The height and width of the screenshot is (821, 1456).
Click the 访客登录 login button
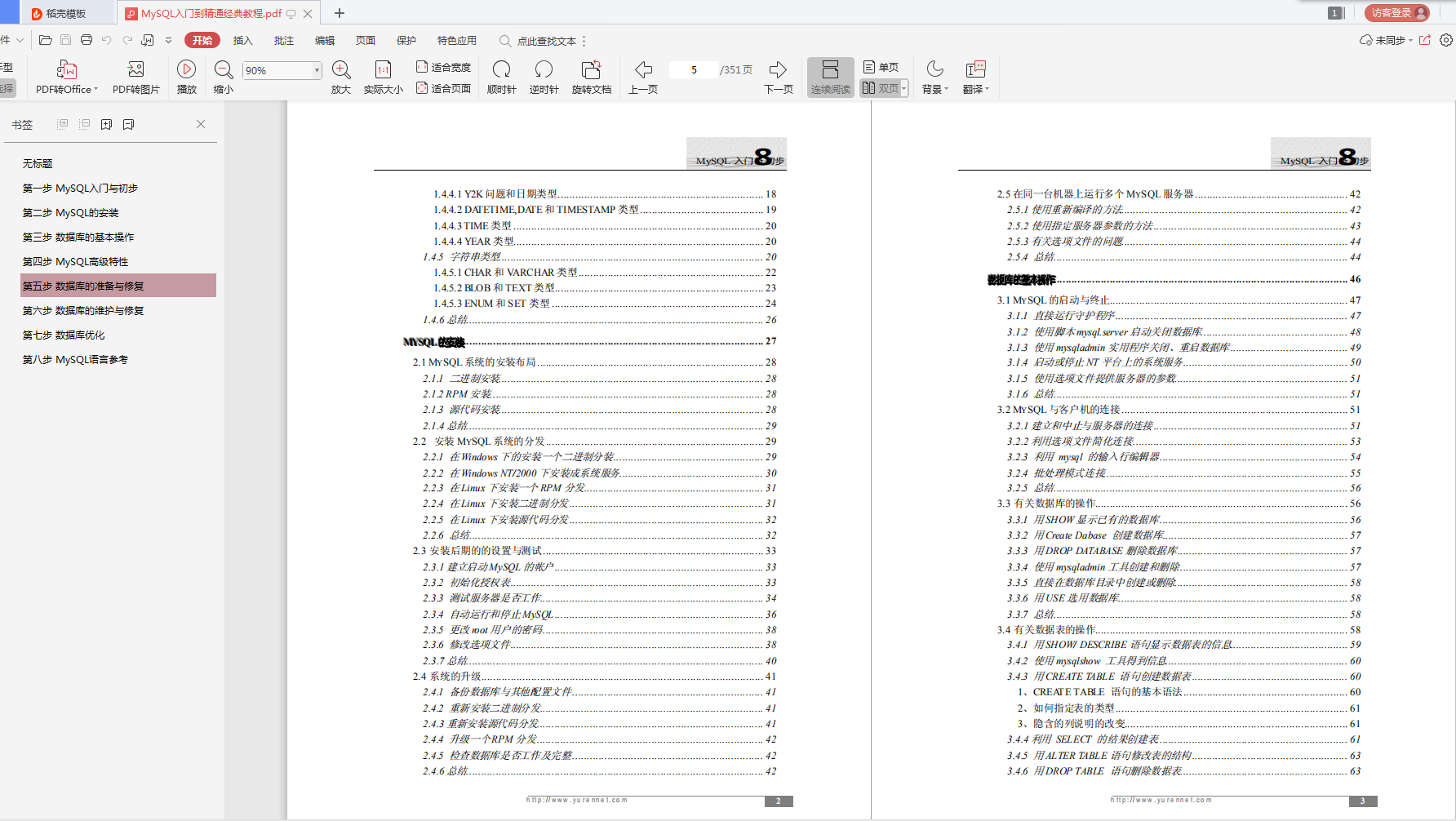coord(1397,12)
